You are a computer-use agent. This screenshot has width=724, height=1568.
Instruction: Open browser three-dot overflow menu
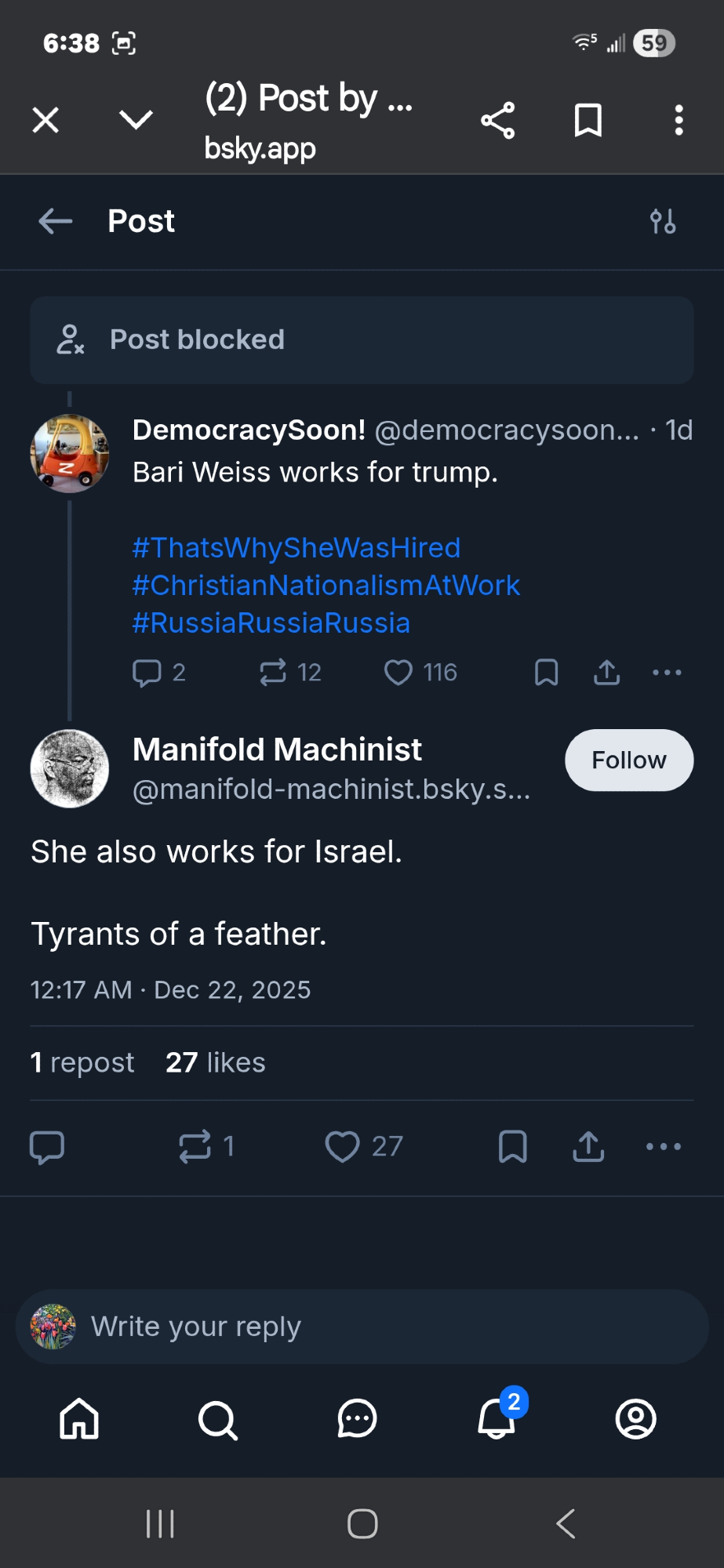coord(679,121)
